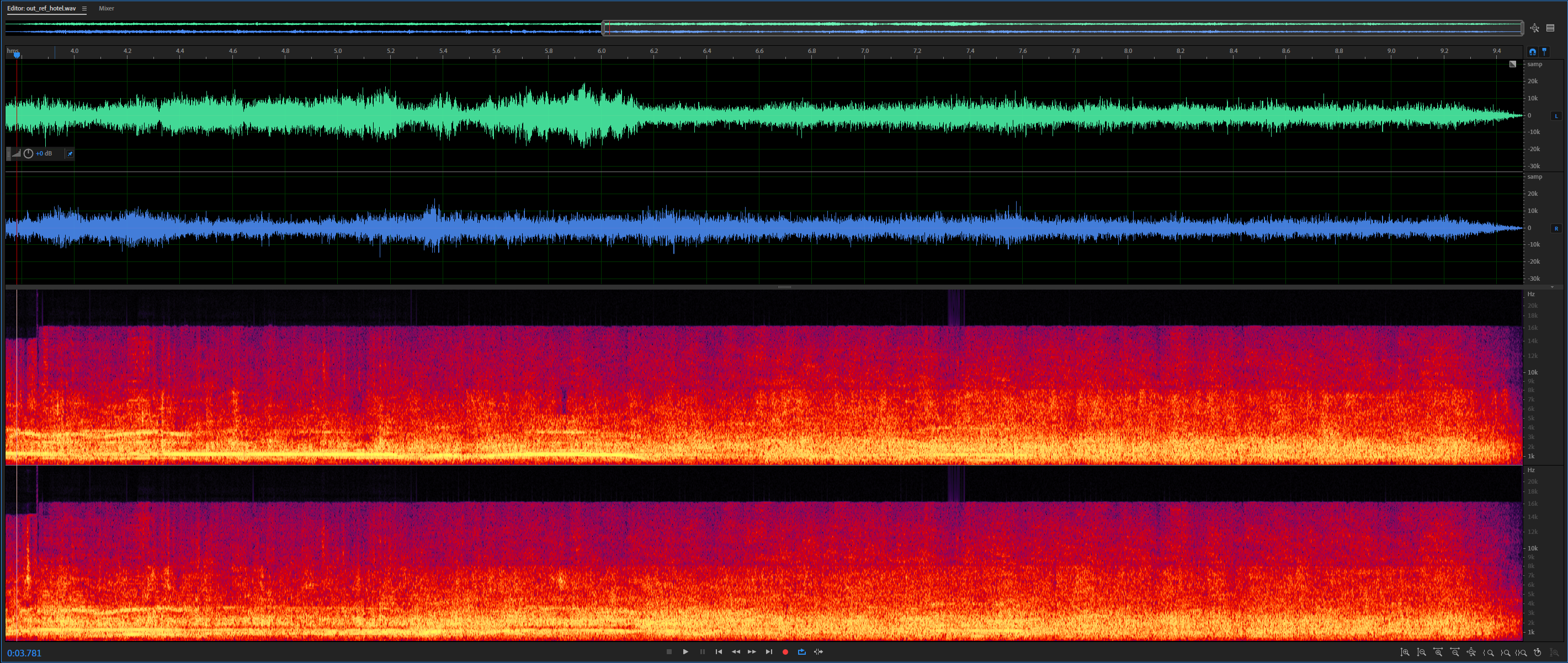Screen dimensions: 1568x663
Task: Toggle right channel R enable button
Action: click(1556, 229)
